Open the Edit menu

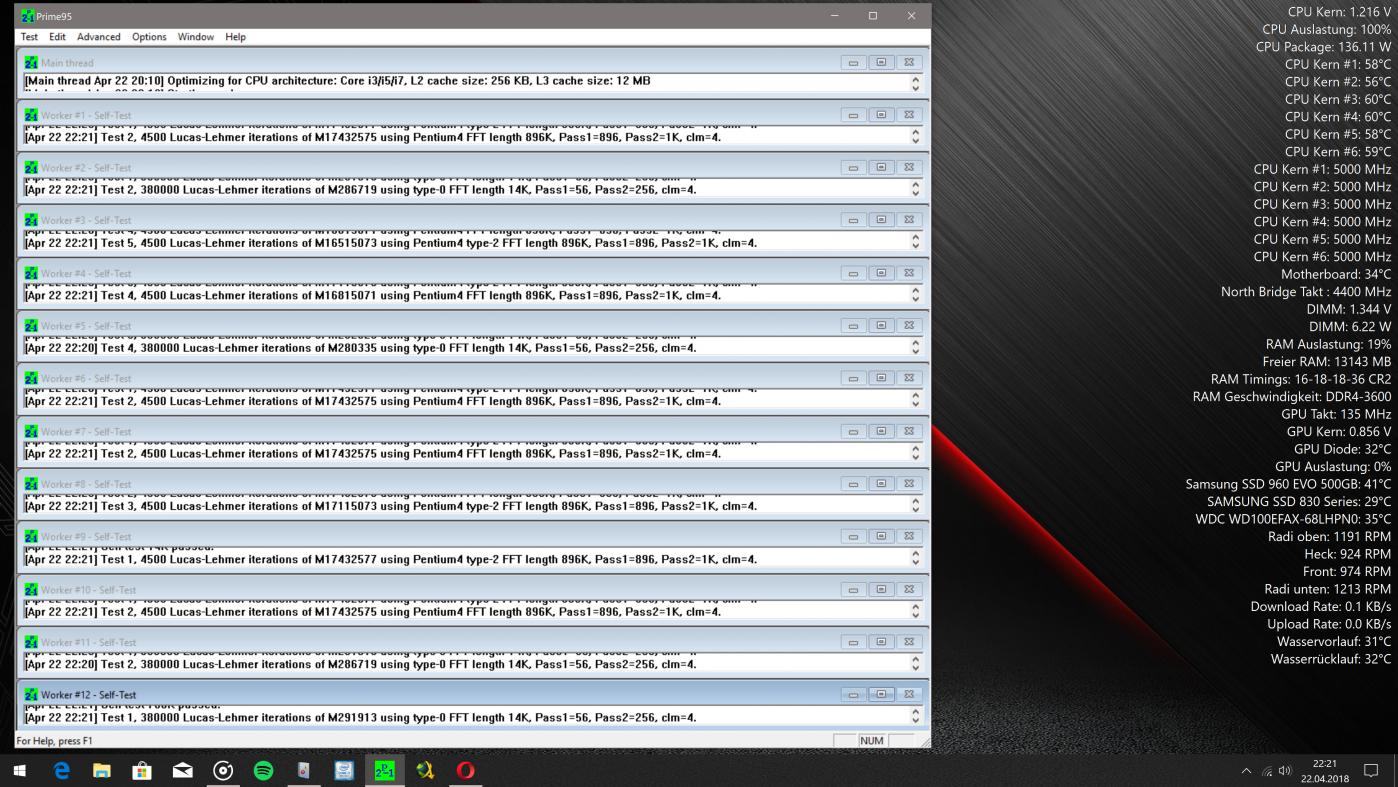click(58, 37)
